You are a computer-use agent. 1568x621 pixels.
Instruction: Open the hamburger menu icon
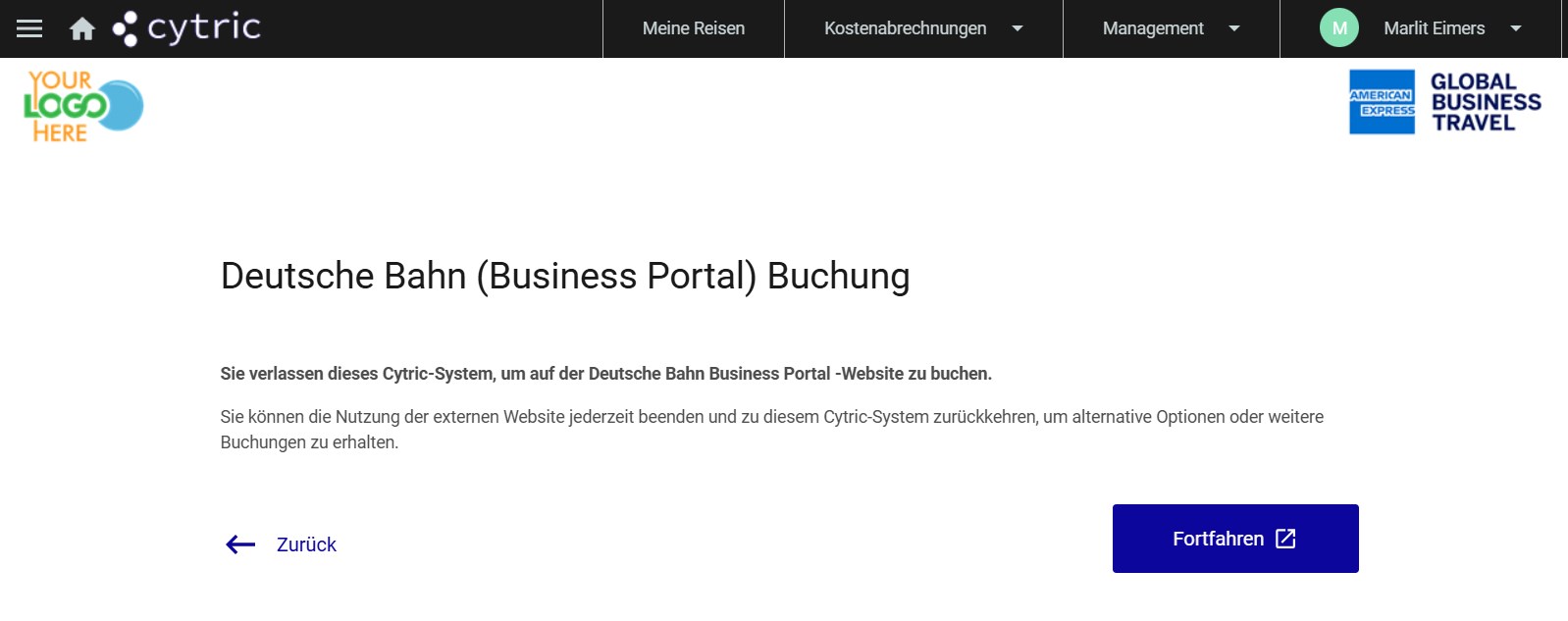[x=29, y=28]
